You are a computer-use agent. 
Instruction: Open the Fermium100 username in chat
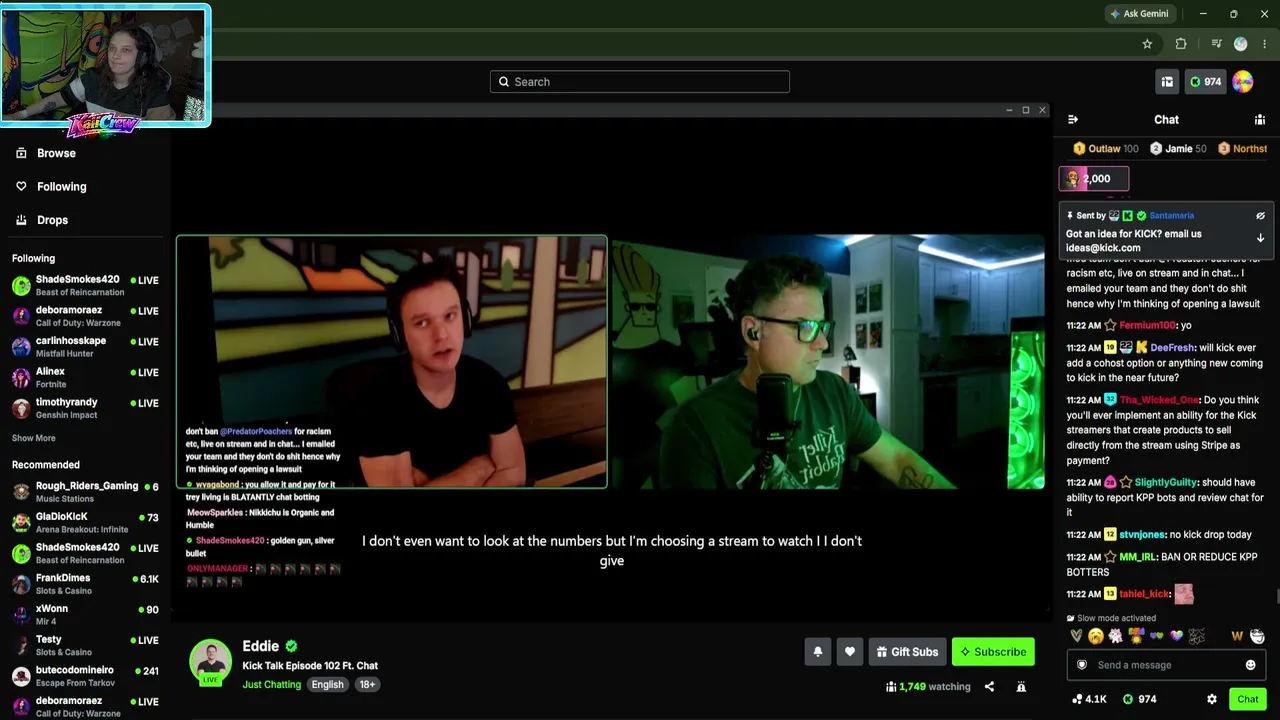pyautogui.click(x=1148, y=326)
